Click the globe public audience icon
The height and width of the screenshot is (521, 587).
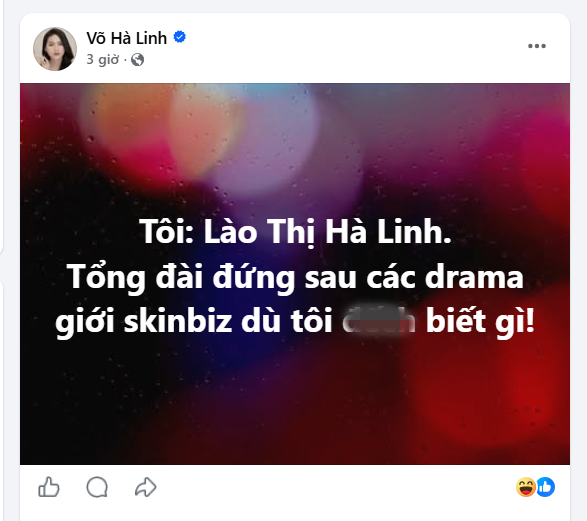[137, 60]
